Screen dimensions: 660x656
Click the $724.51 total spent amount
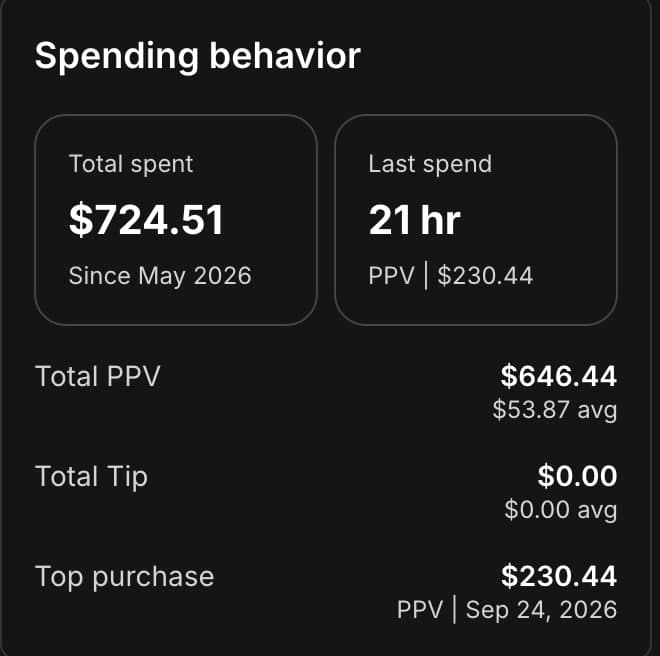tap(146, 220)
